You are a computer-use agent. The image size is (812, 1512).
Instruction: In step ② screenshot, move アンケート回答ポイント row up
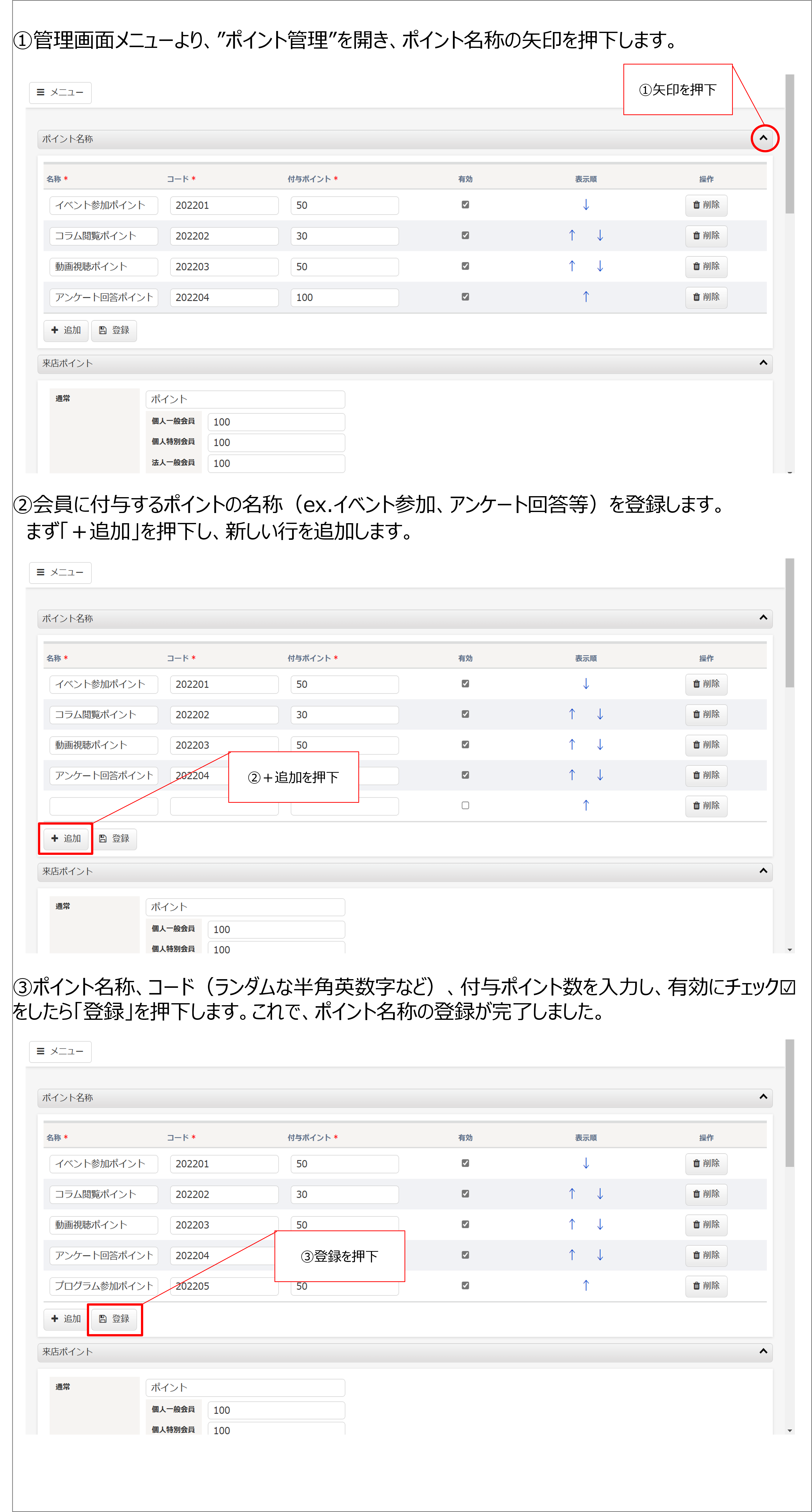click(572, 775)
